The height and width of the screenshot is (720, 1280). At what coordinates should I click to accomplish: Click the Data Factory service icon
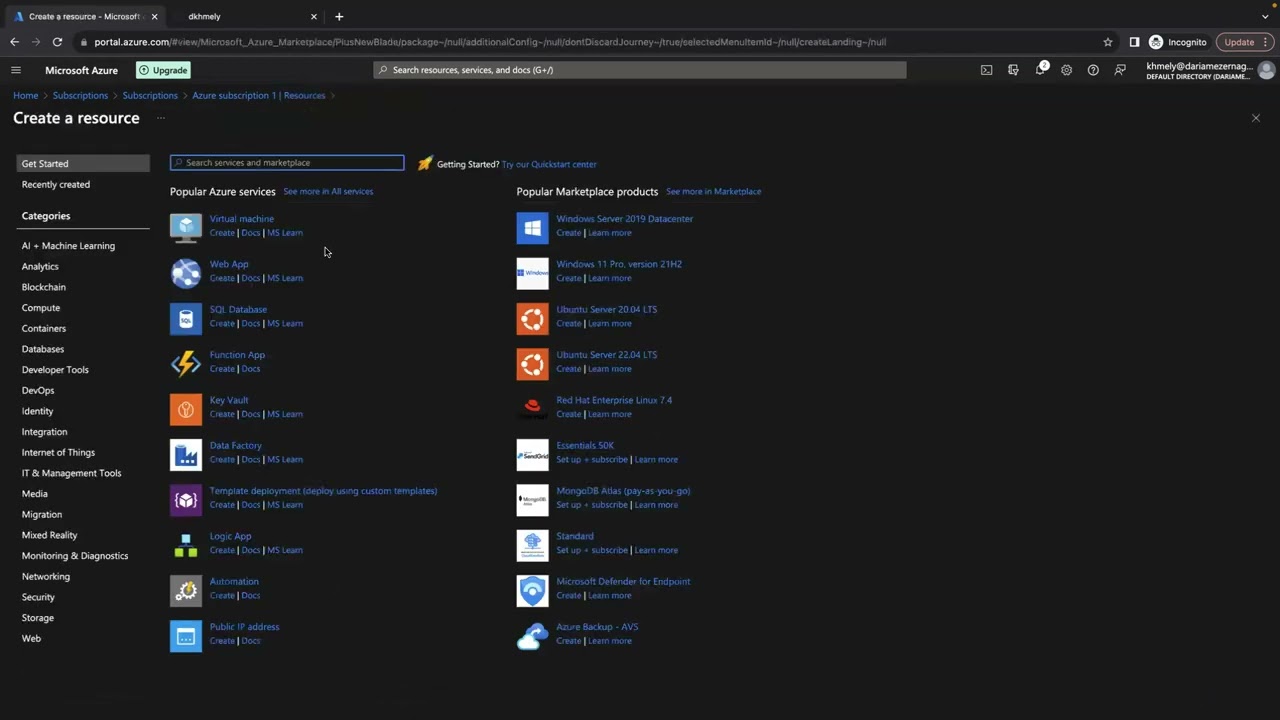click(x=186, y=454)
